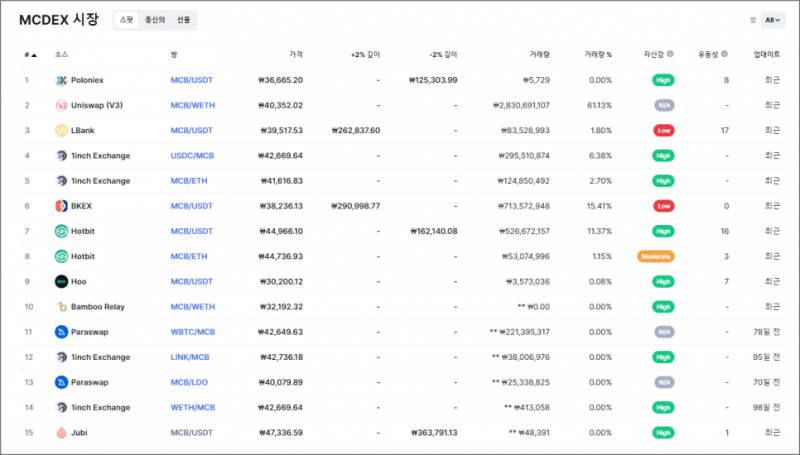Click the Jubi exchange logo icon
Viewport: 800px width, 455px height.
(61, 432)
